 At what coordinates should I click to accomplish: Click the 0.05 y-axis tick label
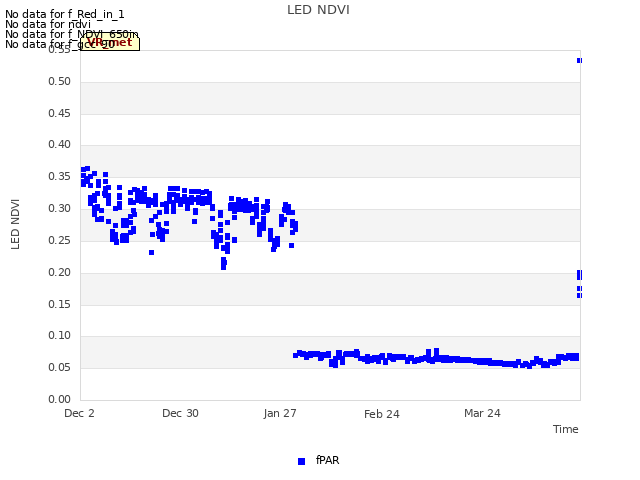pyautogui.click(x=59, y=367)
